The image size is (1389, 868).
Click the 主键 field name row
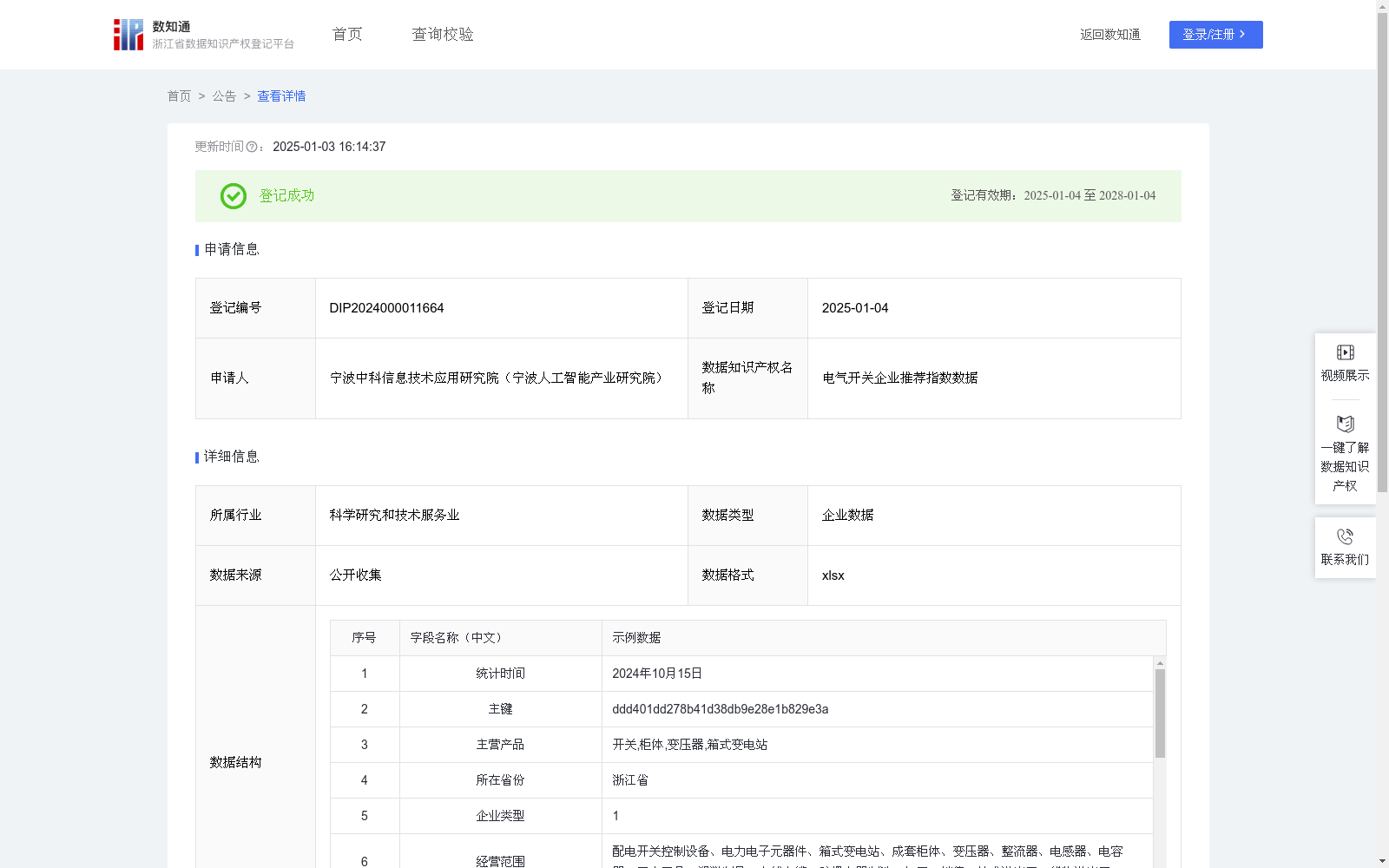click(x=500, y=709)
